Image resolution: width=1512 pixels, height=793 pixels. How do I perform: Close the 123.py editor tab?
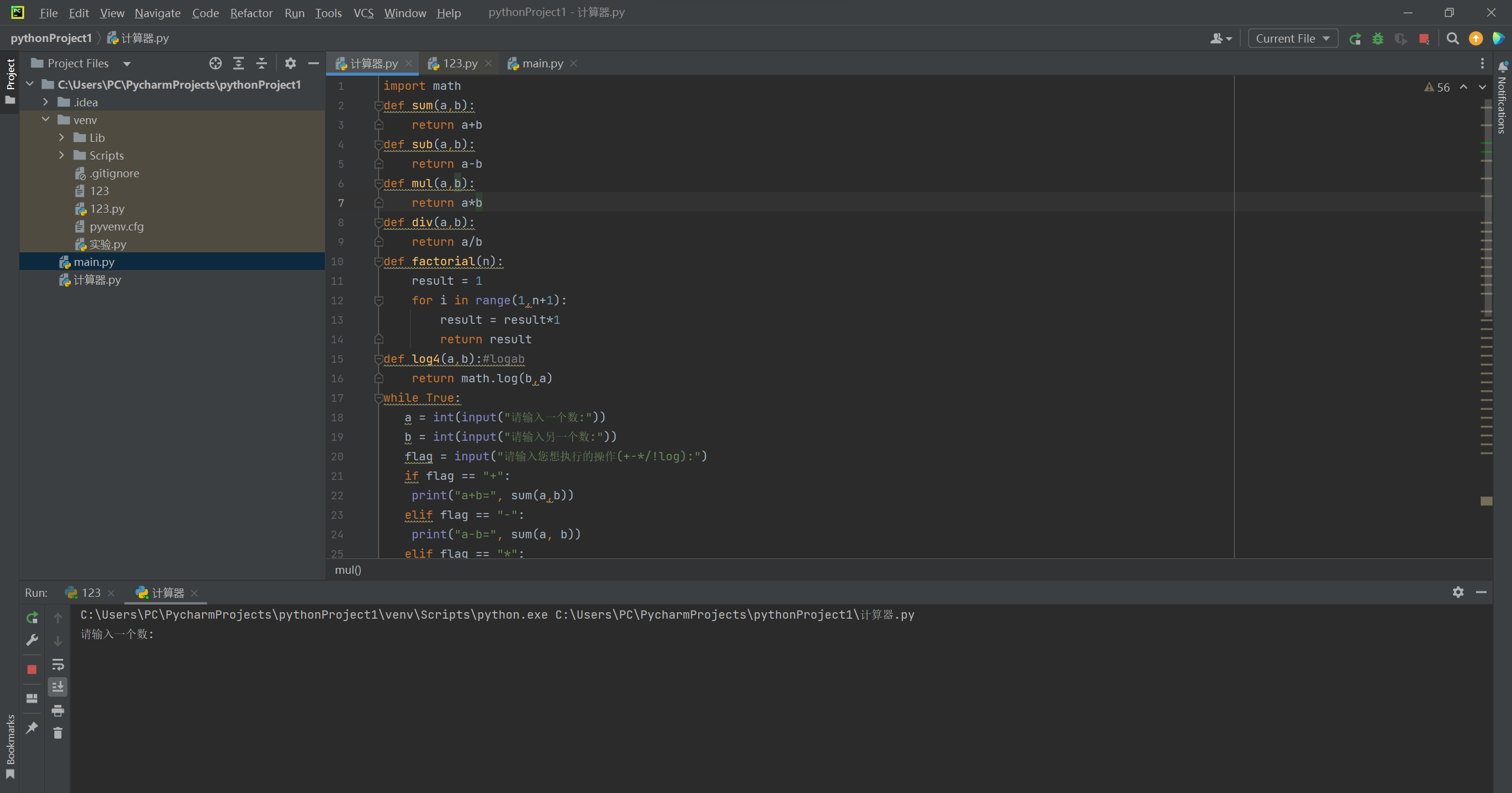pyautogui.click(x=488, y=63)
